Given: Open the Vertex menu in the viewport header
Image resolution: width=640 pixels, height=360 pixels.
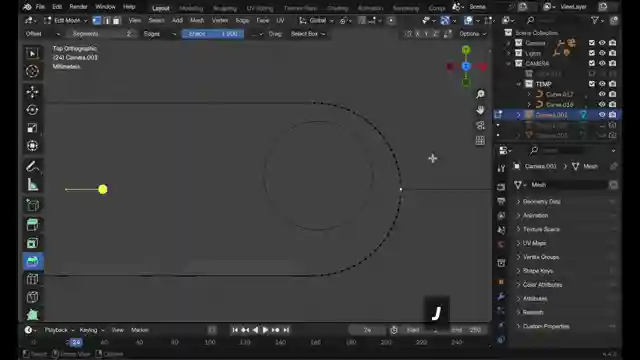Looking at the screenshot, I should point(220,20).
